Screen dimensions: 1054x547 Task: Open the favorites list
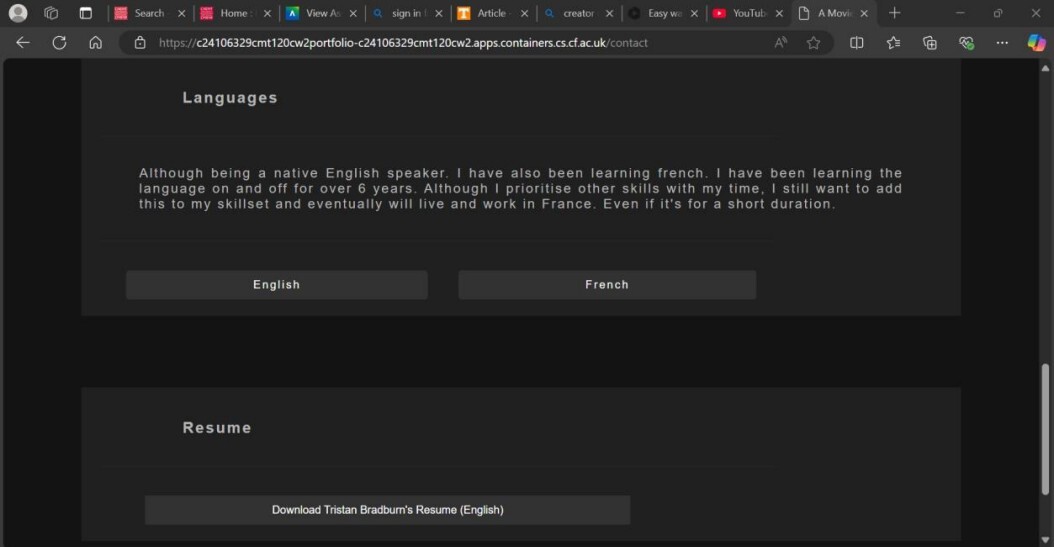(x=893, y=42)
